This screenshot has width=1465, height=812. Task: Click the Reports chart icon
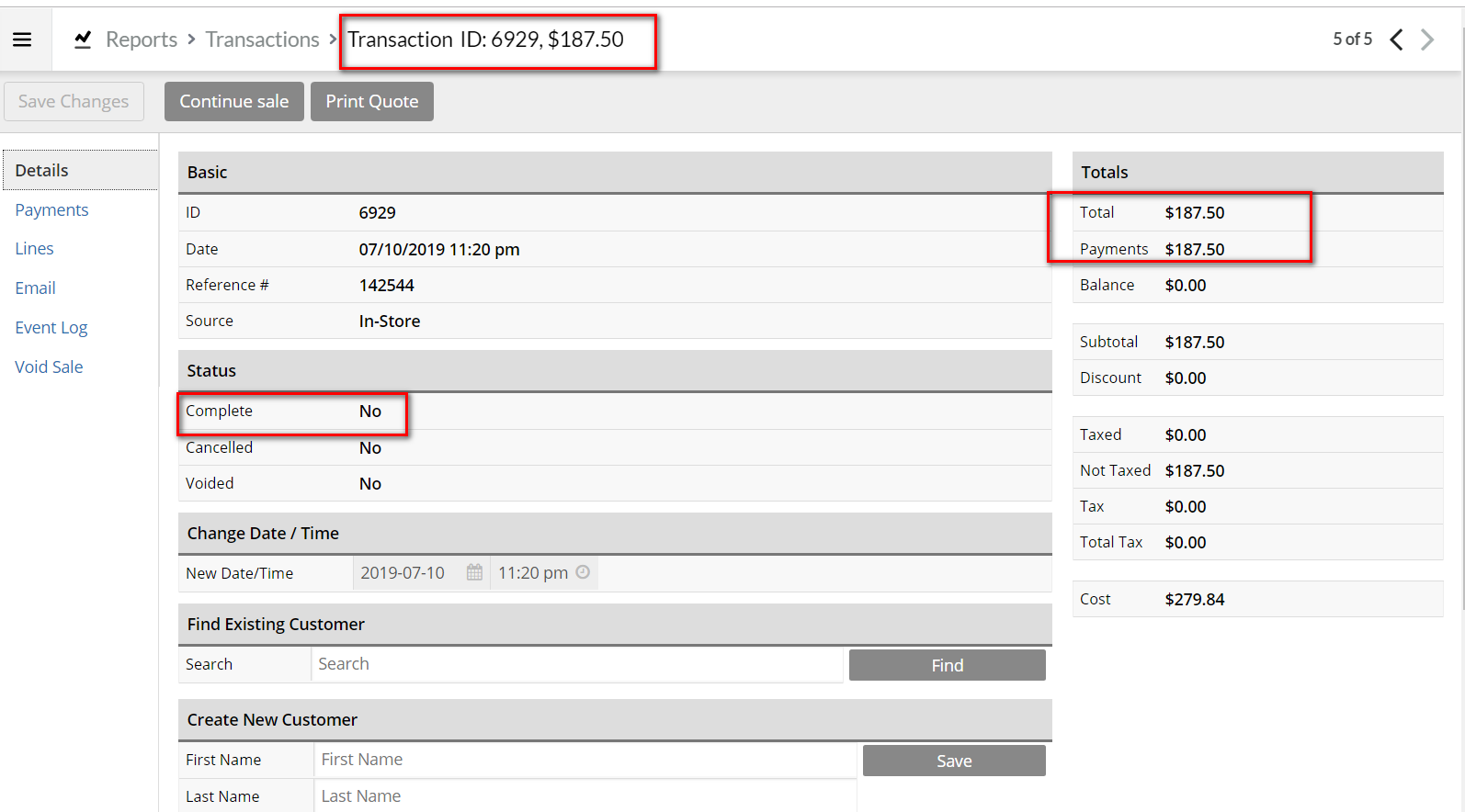[83, 39]
